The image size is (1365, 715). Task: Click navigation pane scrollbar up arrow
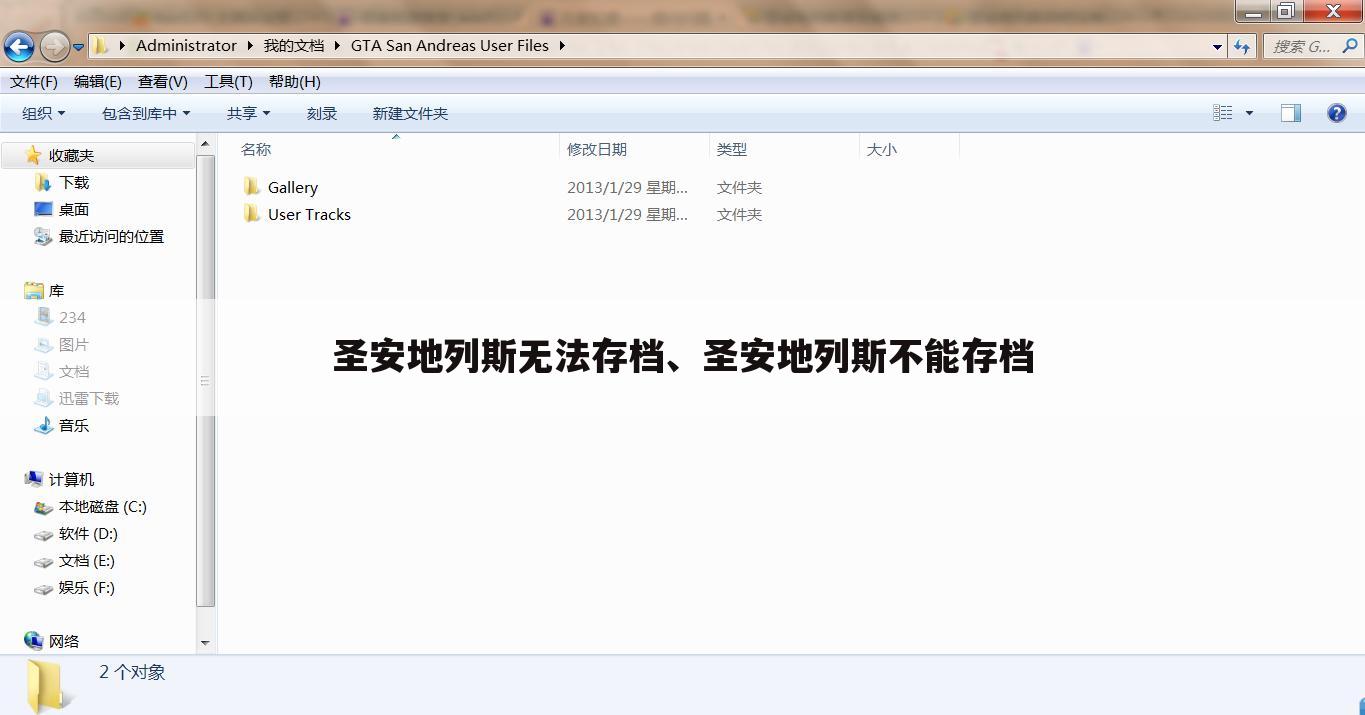tap(205, 144)
